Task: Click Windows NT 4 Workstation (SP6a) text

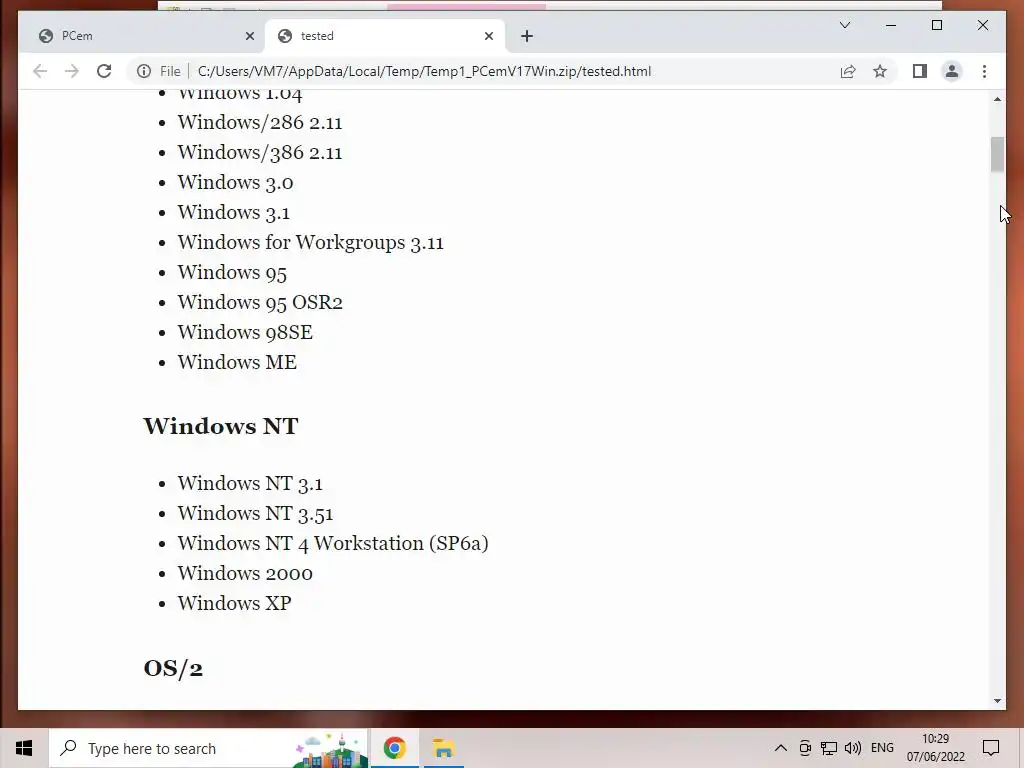Action: pos(333,543)
